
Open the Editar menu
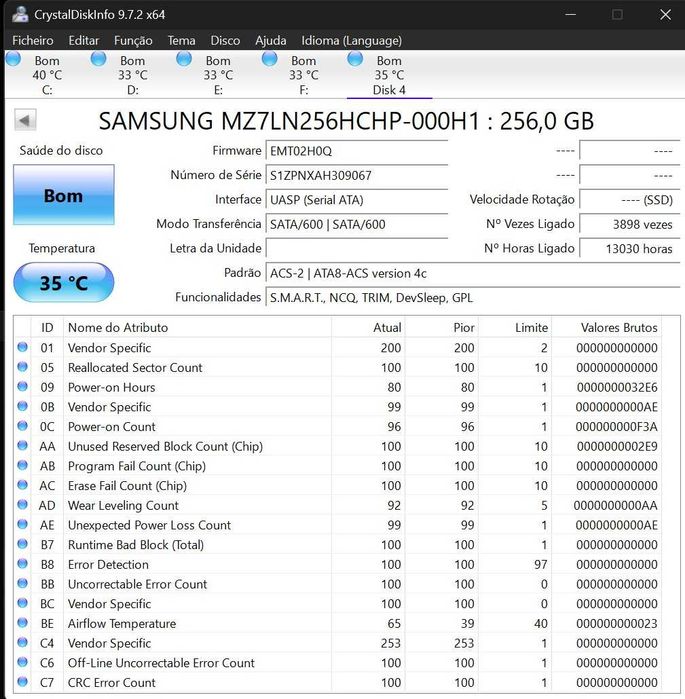coord(83,41)
